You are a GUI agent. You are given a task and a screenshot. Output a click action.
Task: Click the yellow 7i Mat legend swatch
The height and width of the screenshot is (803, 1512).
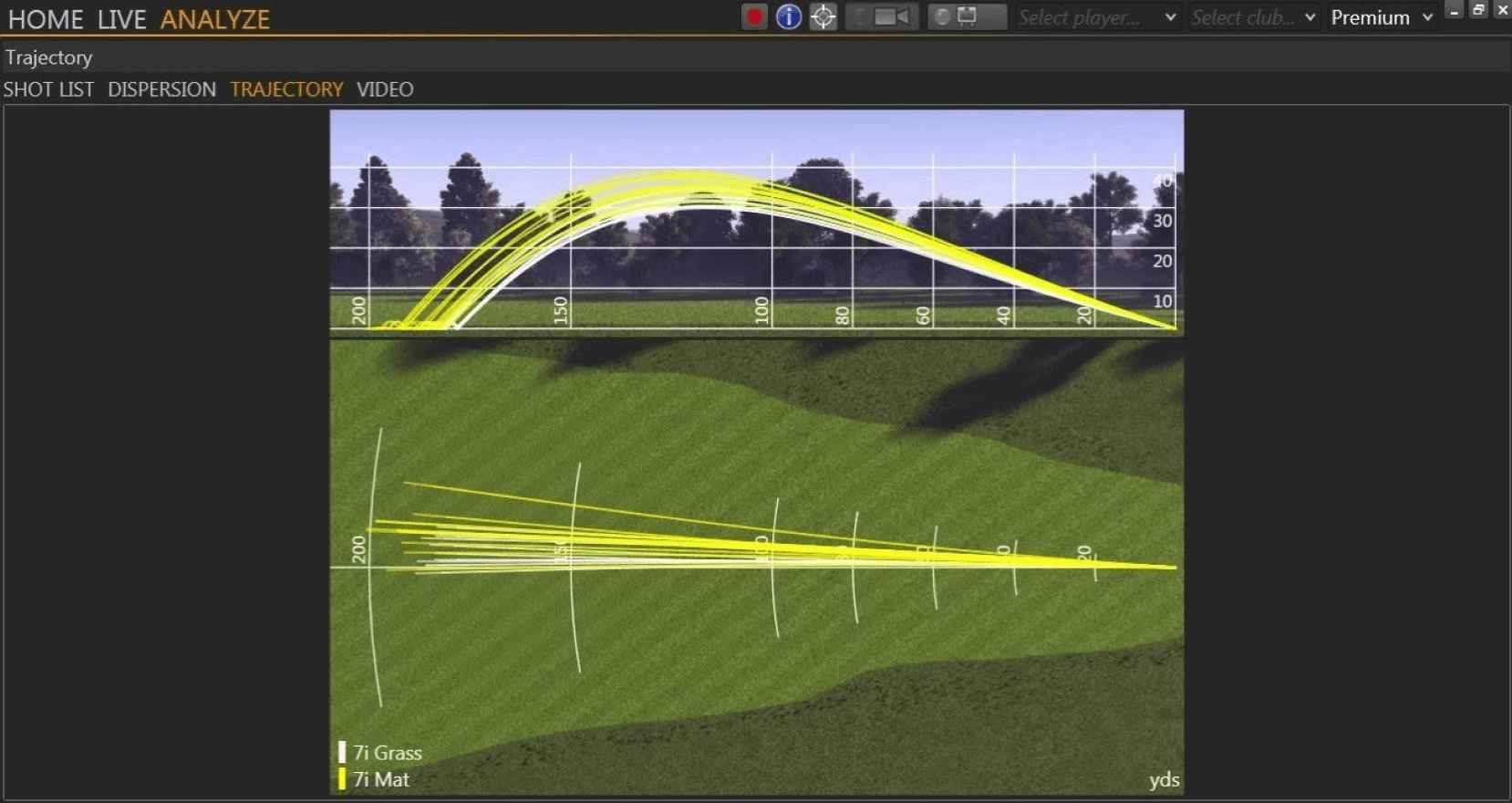coord(342,778)
